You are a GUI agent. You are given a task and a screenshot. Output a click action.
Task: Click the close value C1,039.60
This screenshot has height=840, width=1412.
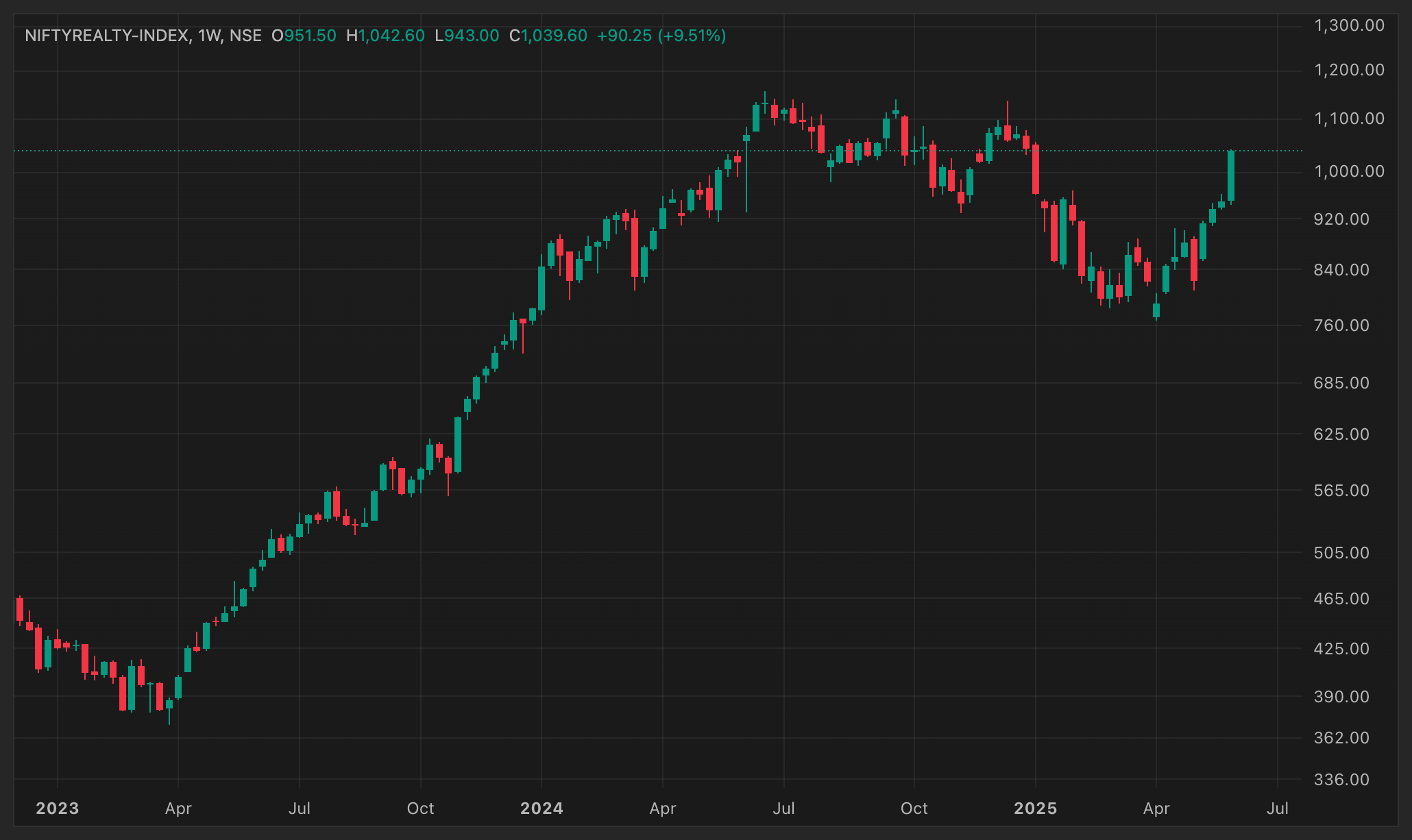click(x=548, y=36)
